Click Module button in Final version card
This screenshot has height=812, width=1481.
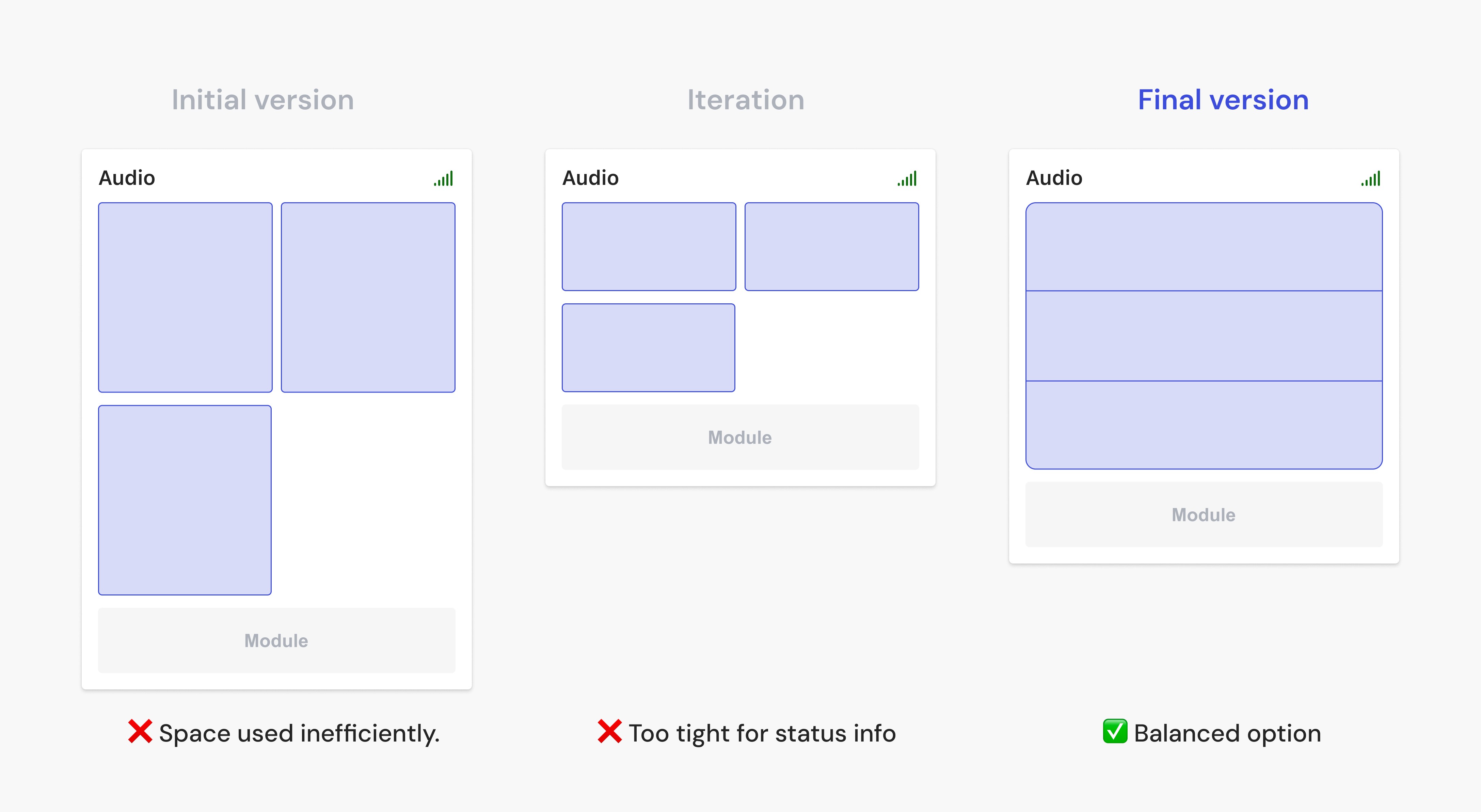(x=1204, y=514)
